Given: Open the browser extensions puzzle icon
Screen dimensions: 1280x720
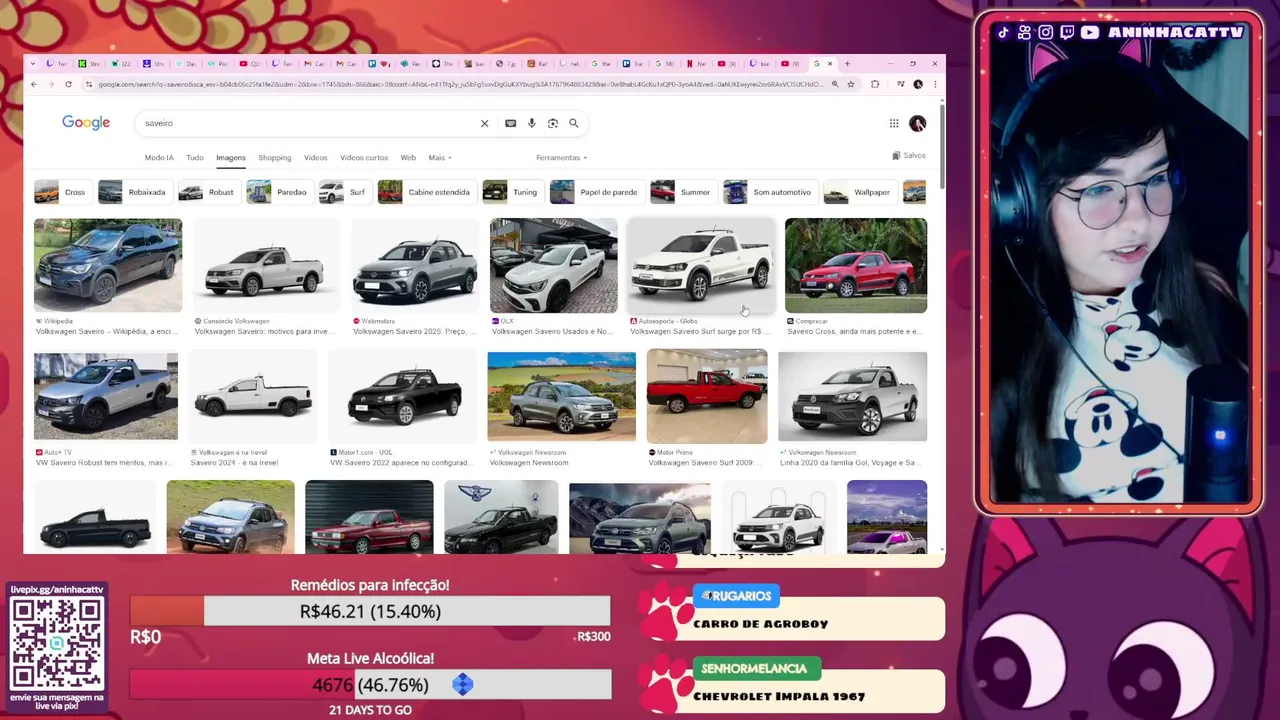Looking at the screenshot, I should (875, 84).
